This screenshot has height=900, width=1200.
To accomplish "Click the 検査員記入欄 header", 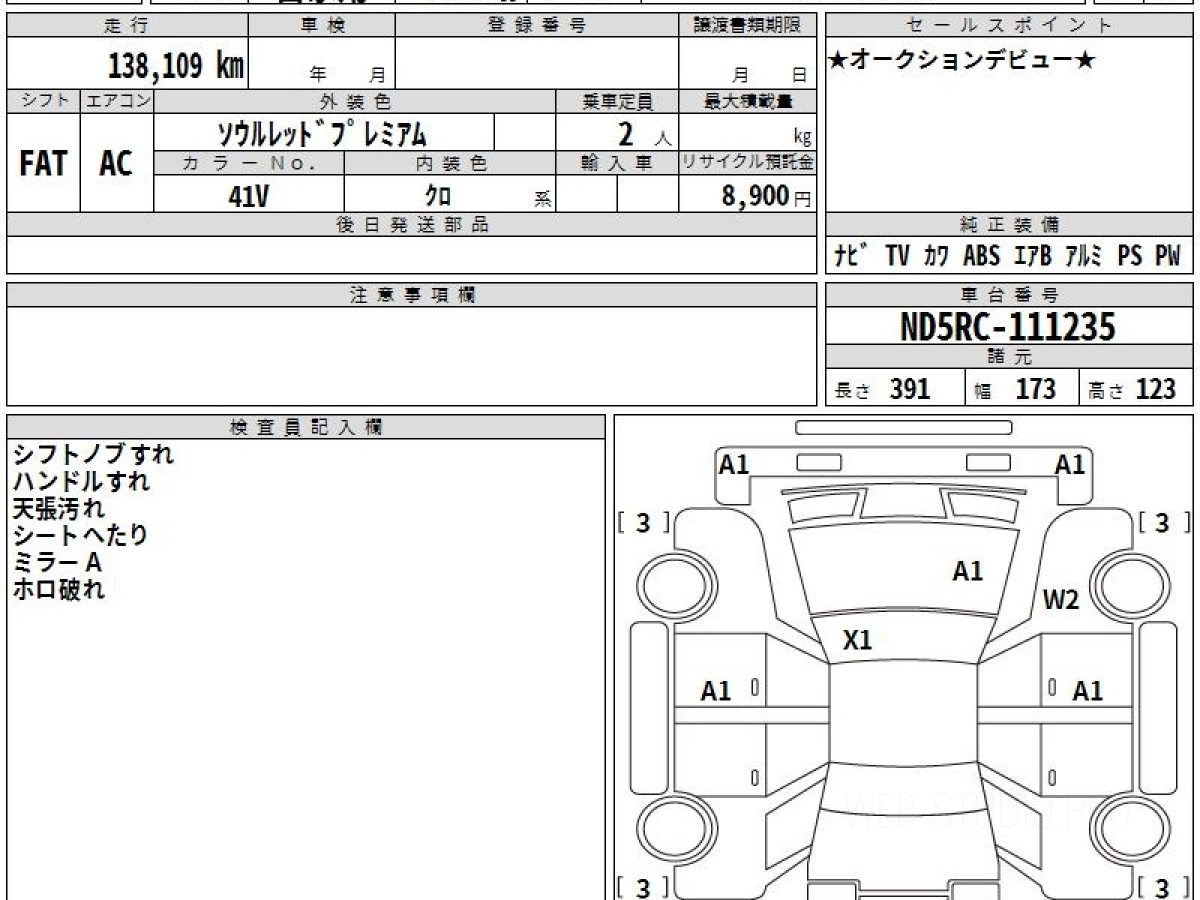I will coord(306,426).
